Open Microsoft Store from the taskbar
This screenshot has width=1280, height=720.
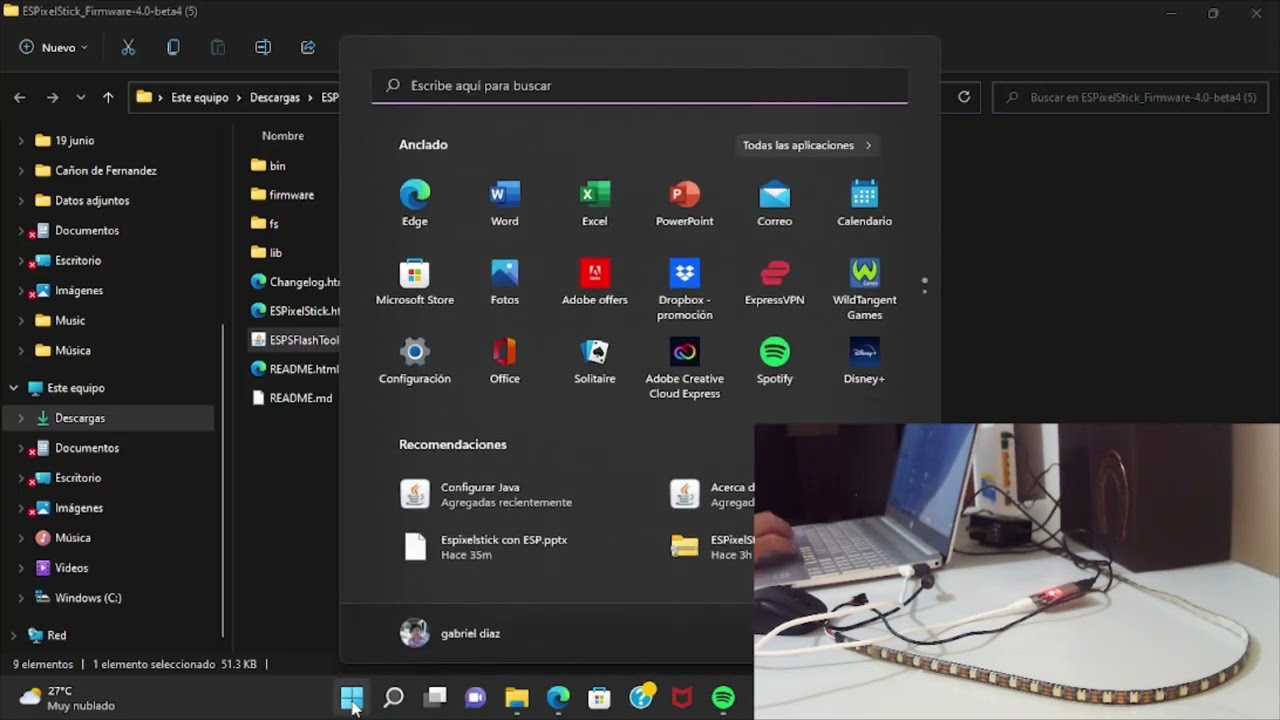[x=599, y=698]
